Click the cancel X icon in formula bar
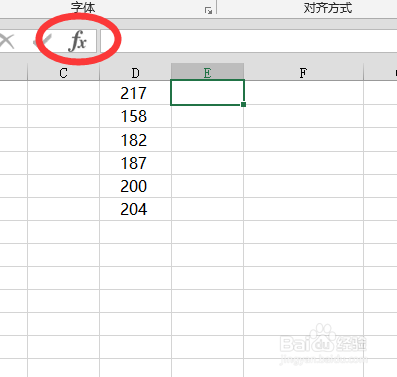 pos(7,42)
